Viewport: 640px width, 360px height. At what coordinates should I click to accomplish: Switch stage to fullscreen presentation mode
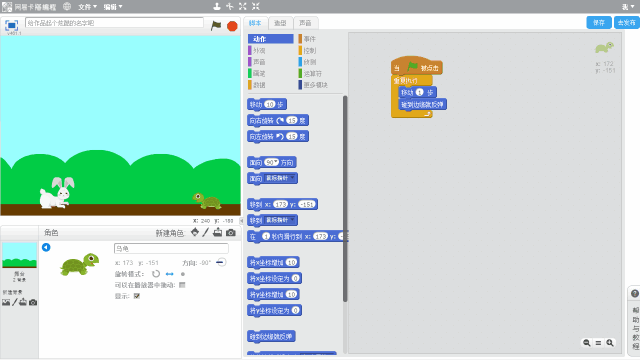tap(11, 25)
